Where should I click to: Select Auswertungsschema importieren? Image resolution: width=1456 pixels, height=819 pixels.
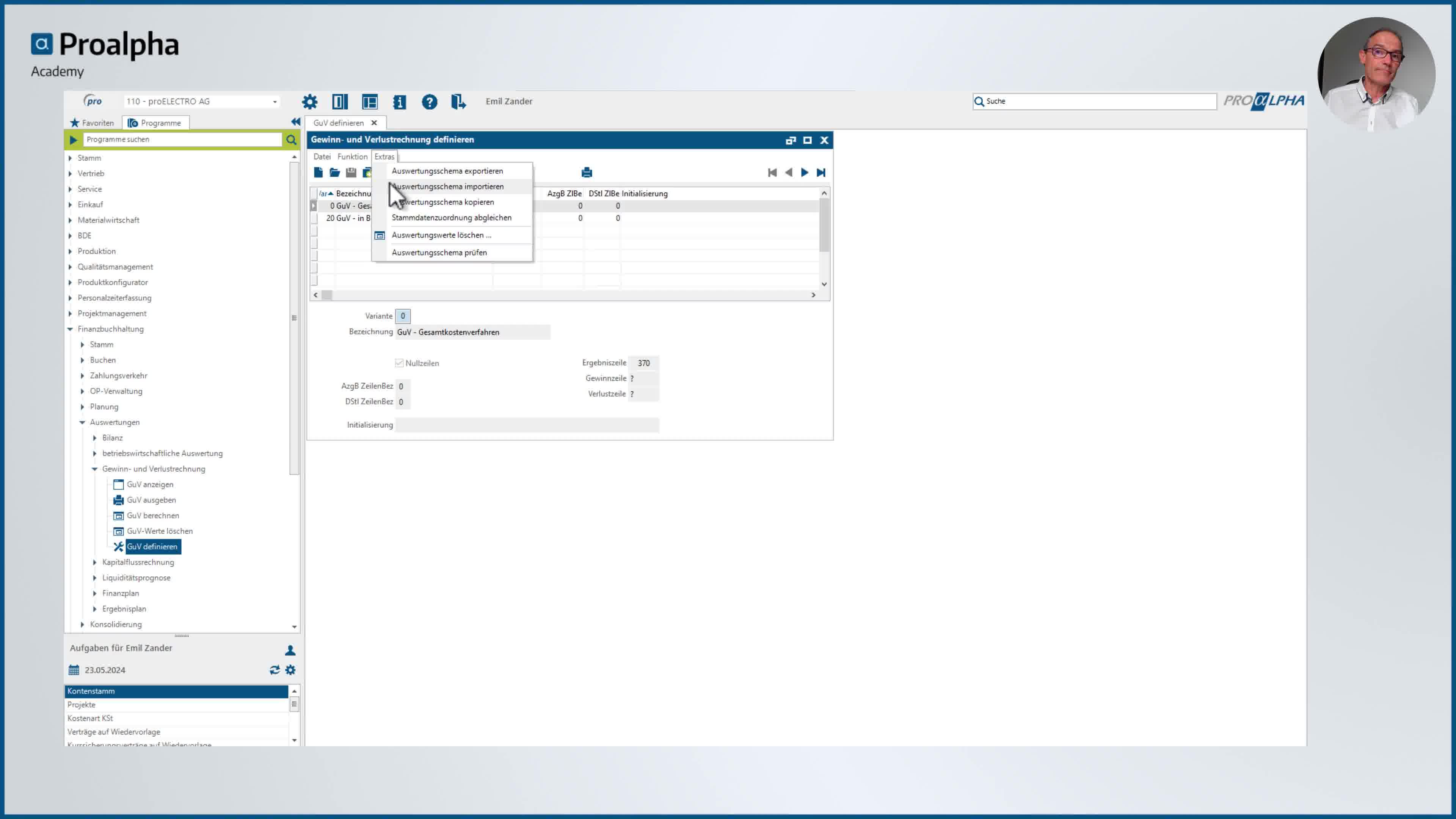(452, 187)
